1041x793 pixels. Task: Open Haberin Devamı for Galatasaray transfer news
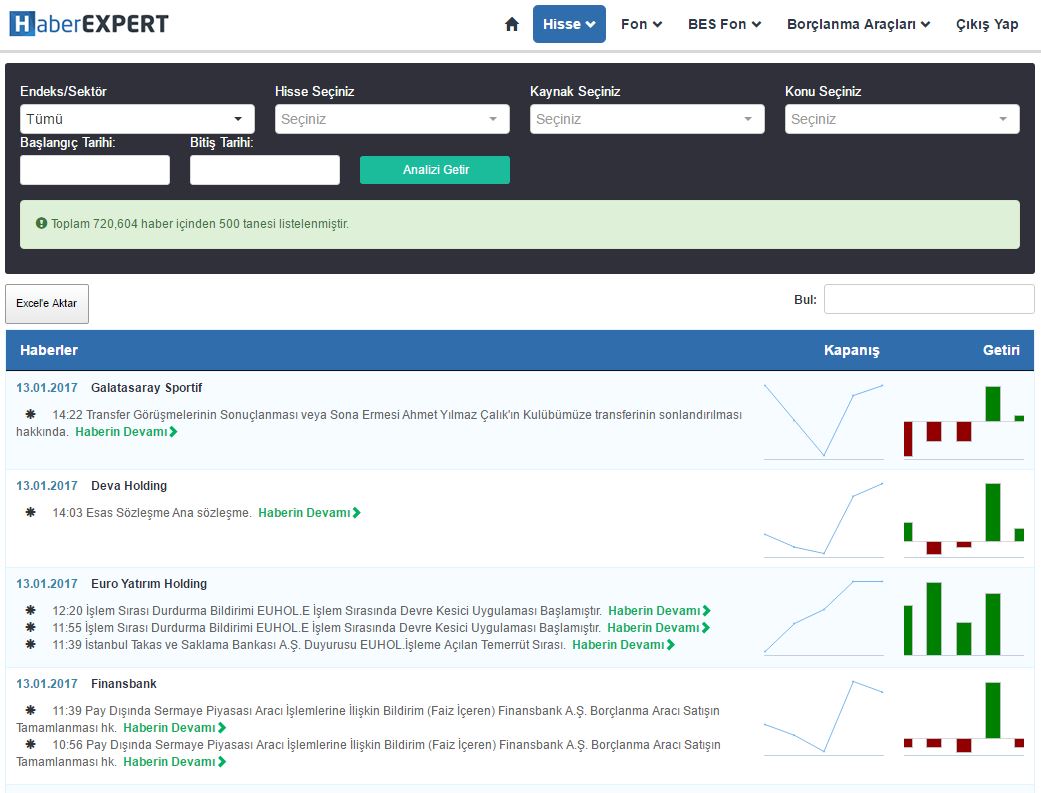click(126, 432)
